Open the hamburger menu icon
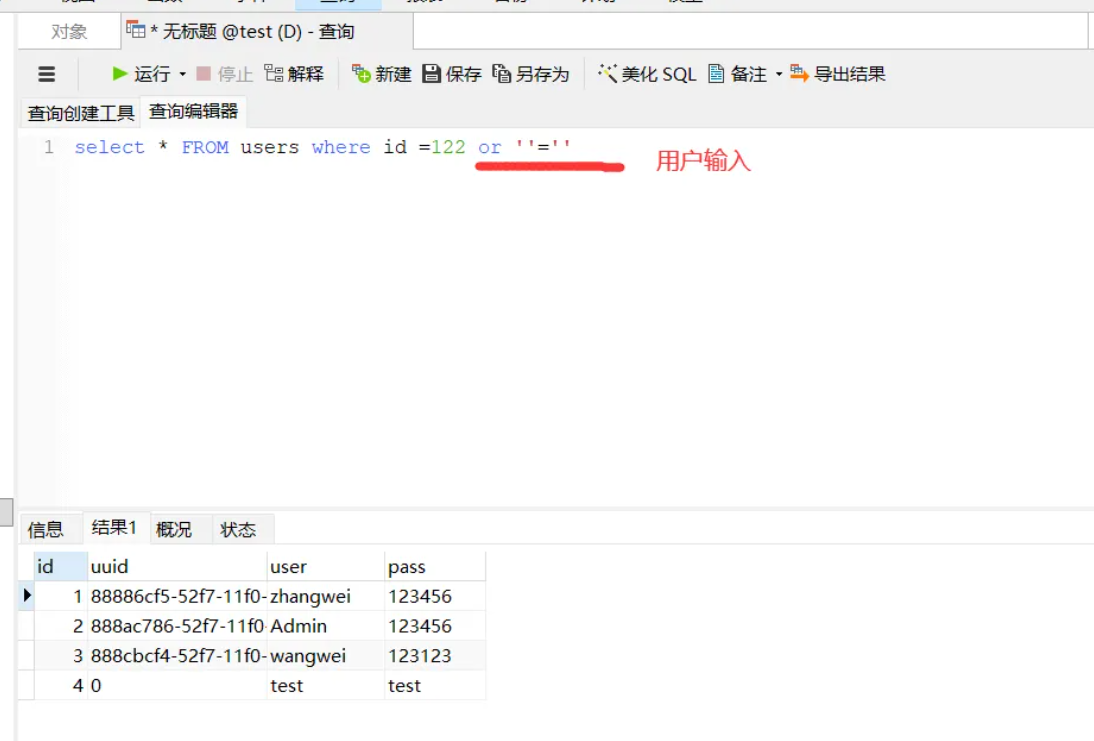The image size is (1094, 741). click(45, 73)
